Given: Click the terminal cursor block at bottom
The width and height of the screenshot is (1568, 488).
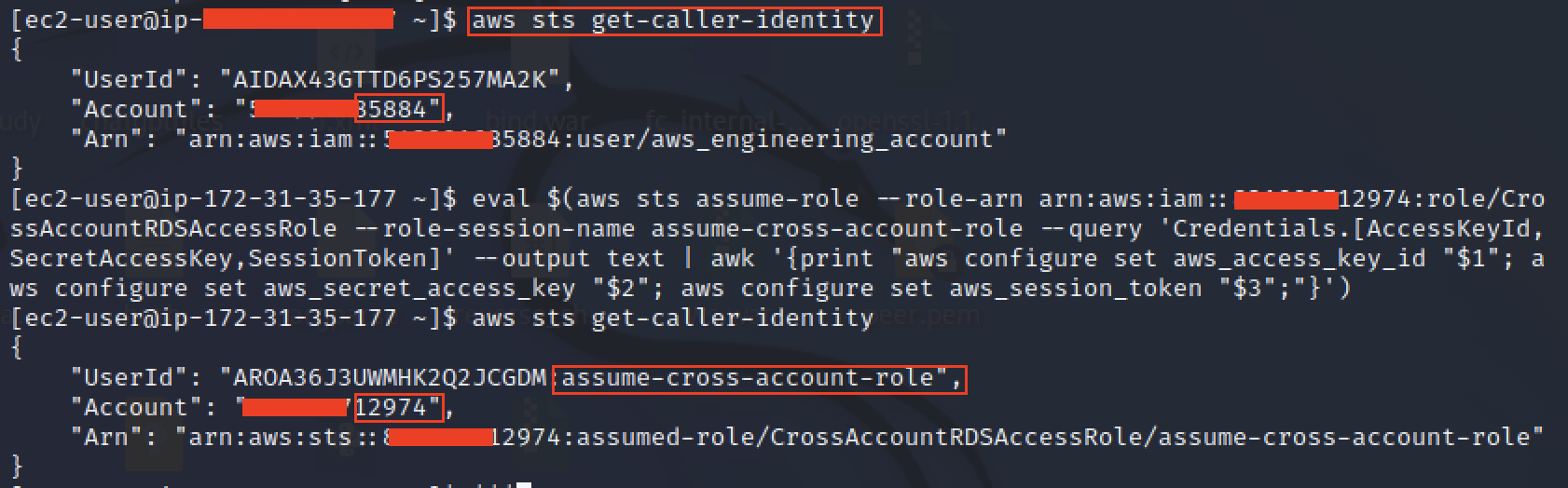Looking at the screenshot, I should tap(524, 485).
